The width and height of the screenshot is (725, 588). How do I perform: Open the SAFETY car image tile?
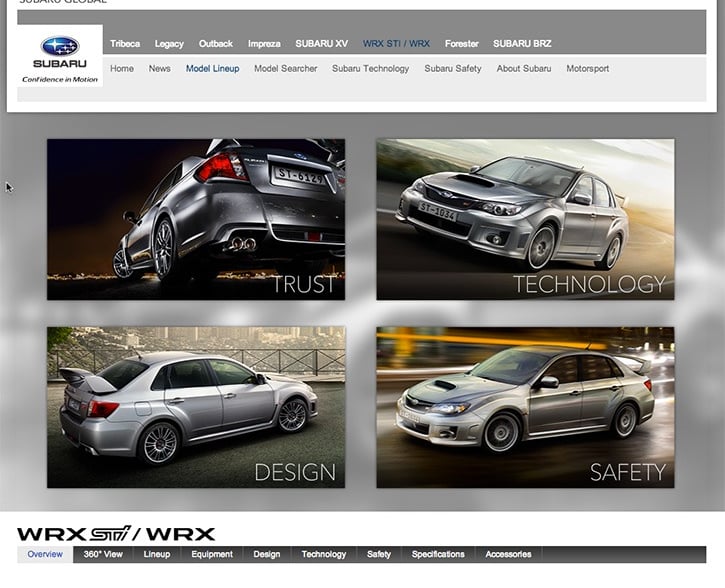coord(525,407)
